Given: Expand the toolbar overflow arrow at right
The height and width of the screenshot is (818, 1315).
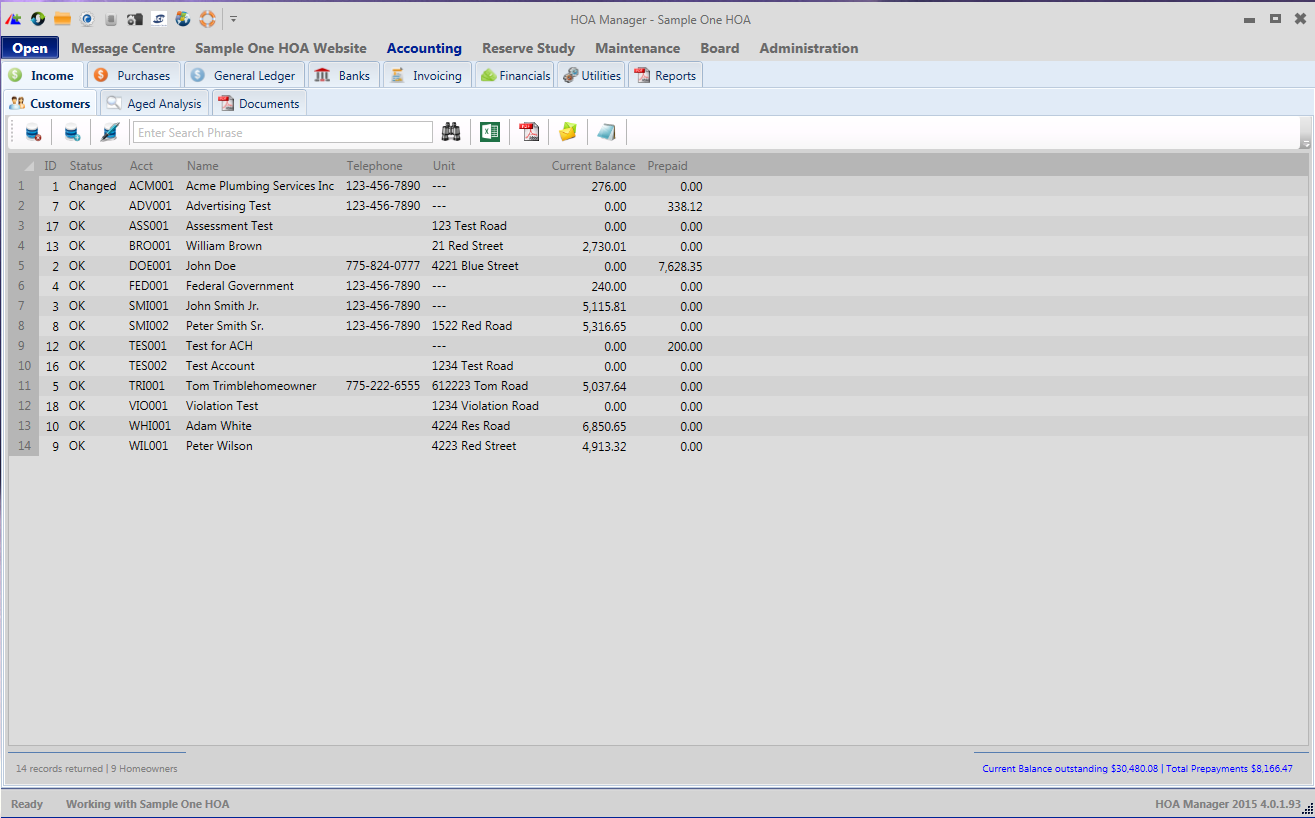Looking at the screenshot, I should 1305,144.
